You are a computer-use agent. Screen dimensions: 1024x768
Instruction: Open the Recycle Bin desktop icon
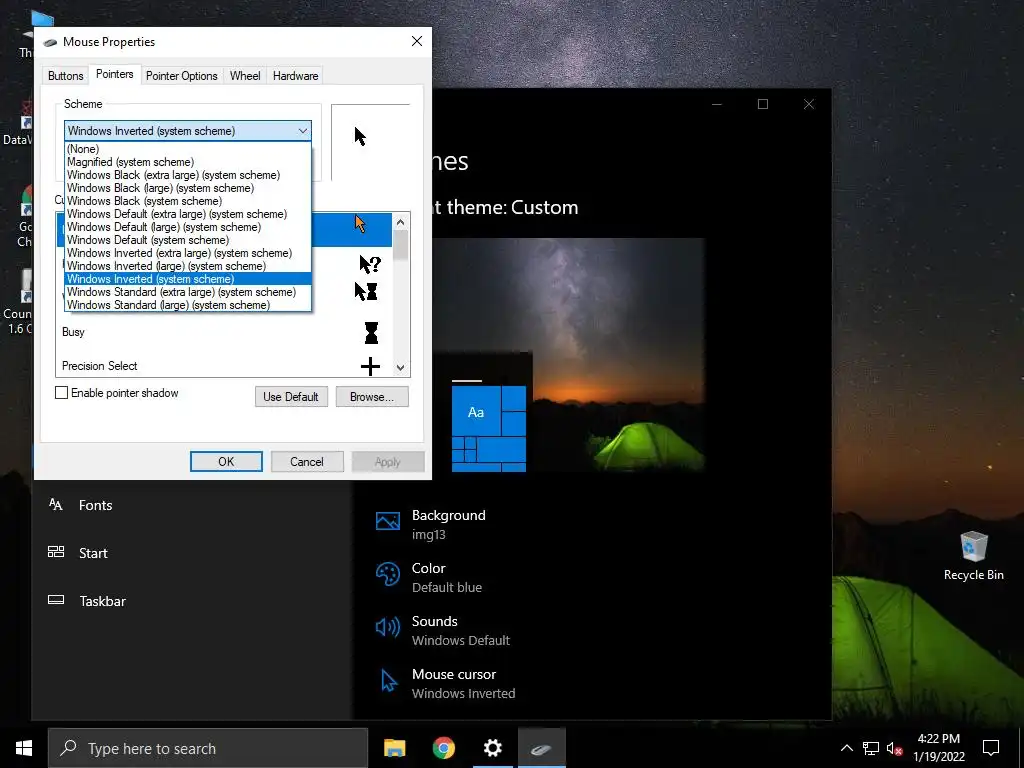click(973, 556)
